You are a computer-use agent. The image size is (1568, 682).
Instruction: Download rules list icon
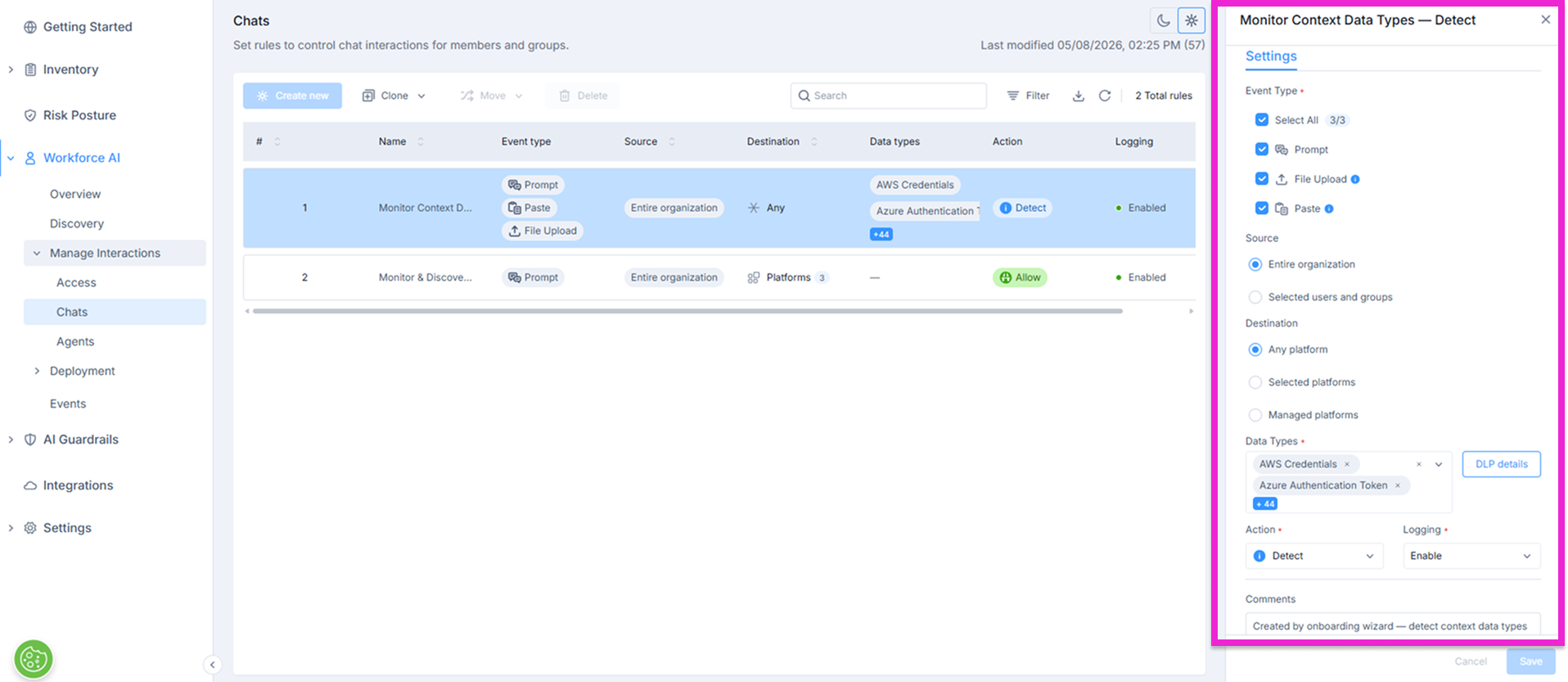1079,96
